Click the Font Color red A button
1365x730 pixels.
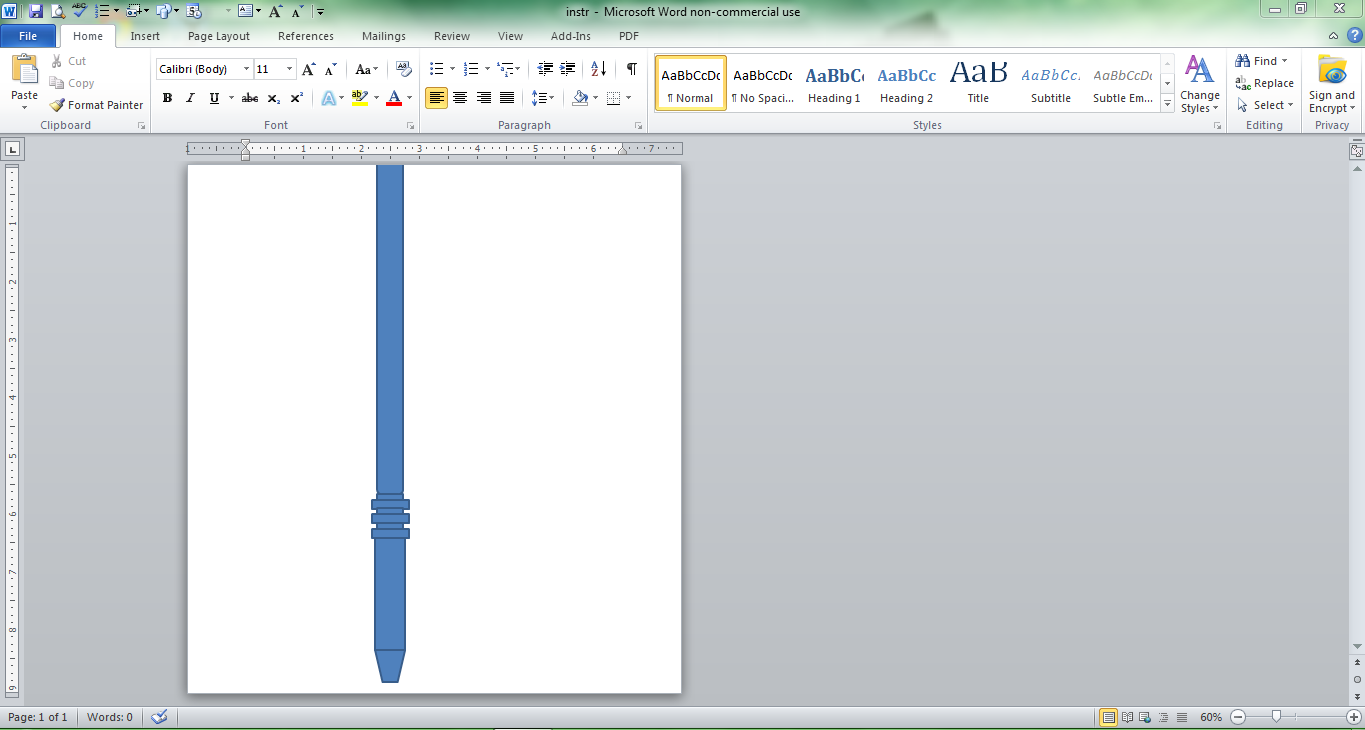click(394, 98)
